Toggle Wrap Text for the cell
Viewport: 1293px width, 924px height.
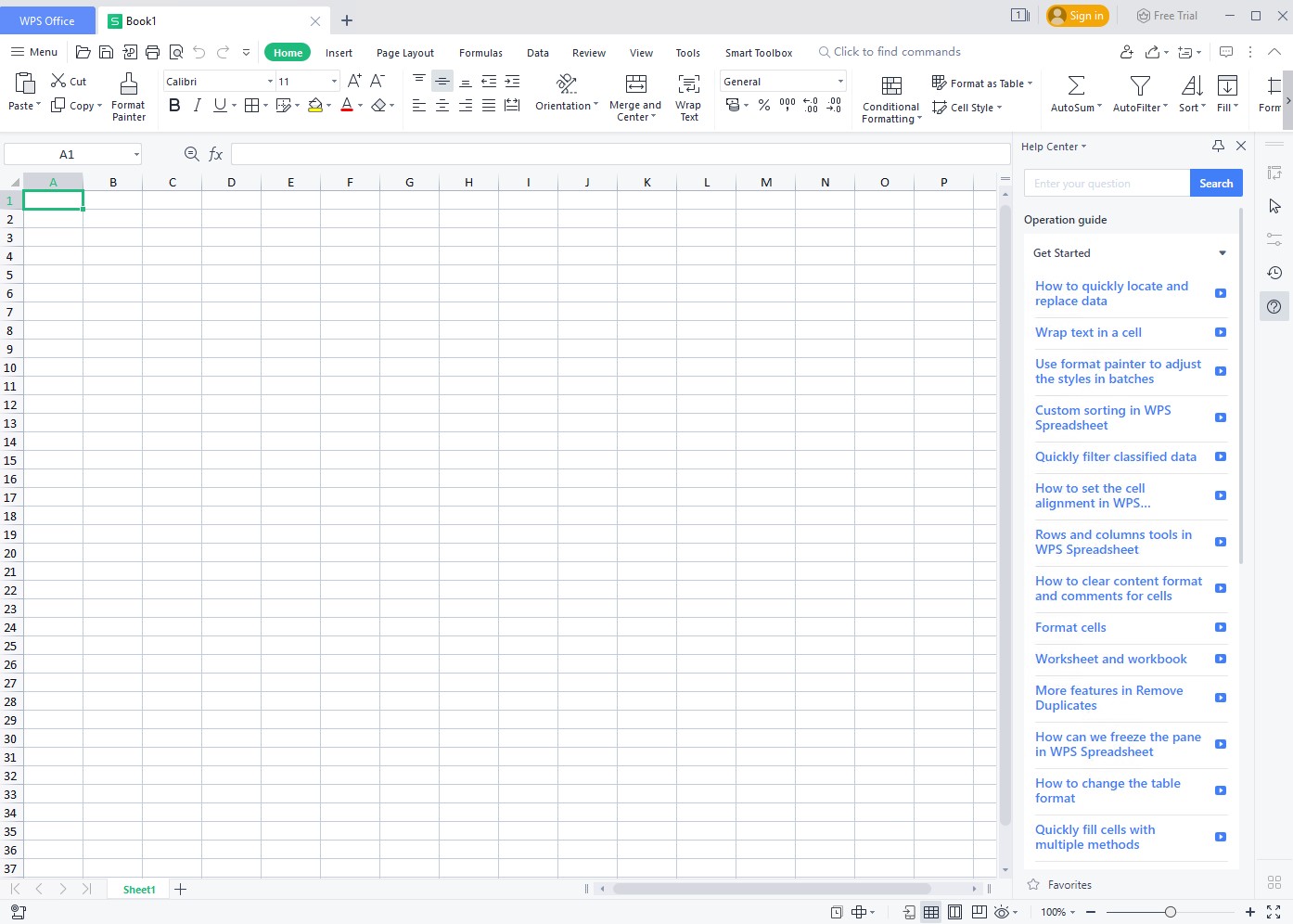coord(688,84)
